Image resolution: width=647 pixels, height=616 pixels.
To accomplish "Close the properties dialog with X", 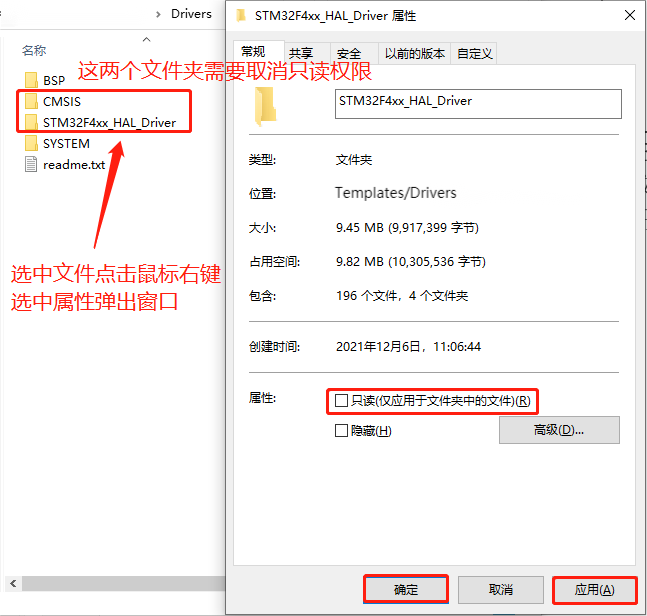I will (x=630, y=15).
